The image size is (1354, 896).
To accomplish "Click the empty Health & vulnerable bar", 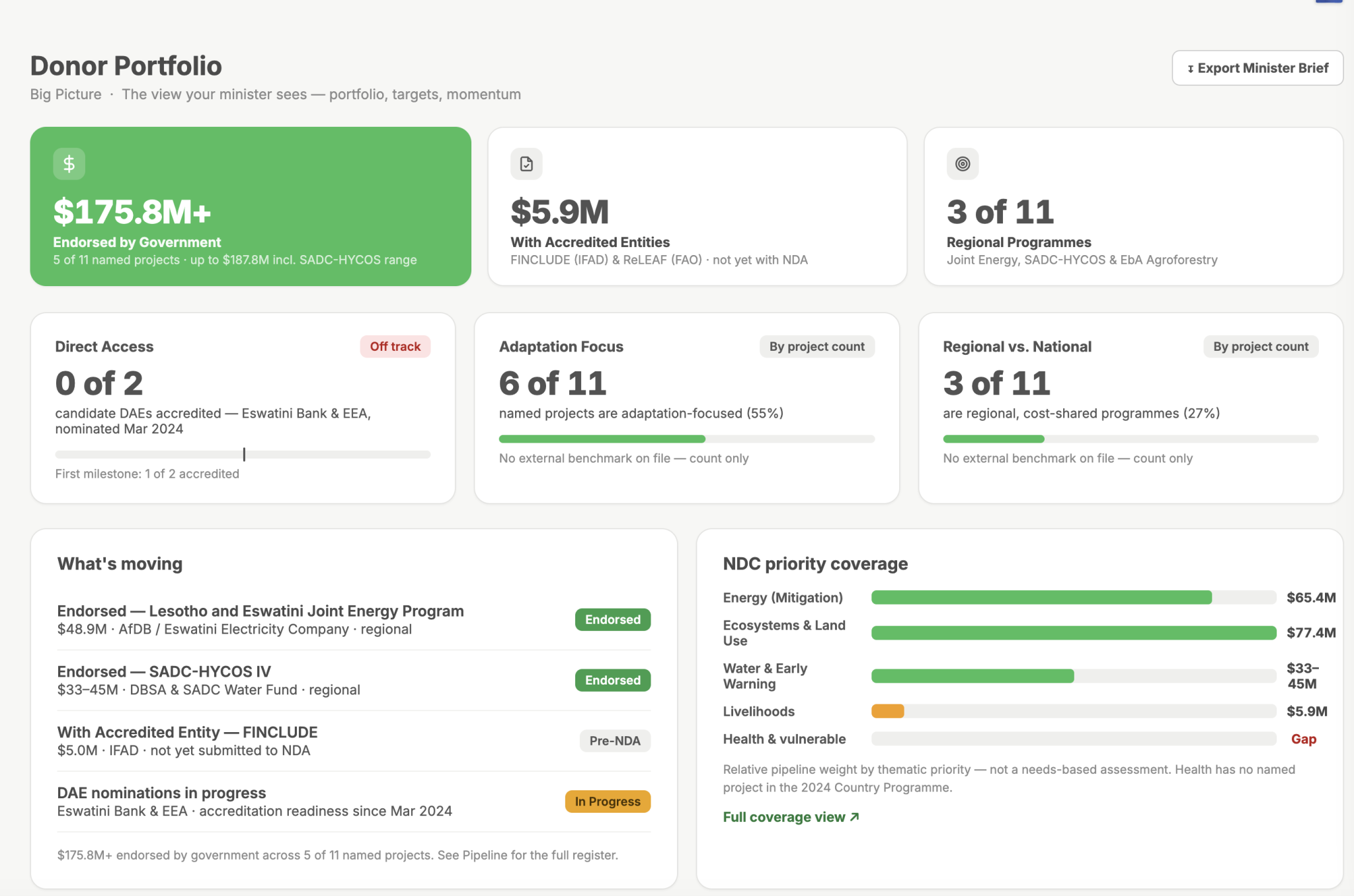I will pyautogui.click(x=1074, y=739).
